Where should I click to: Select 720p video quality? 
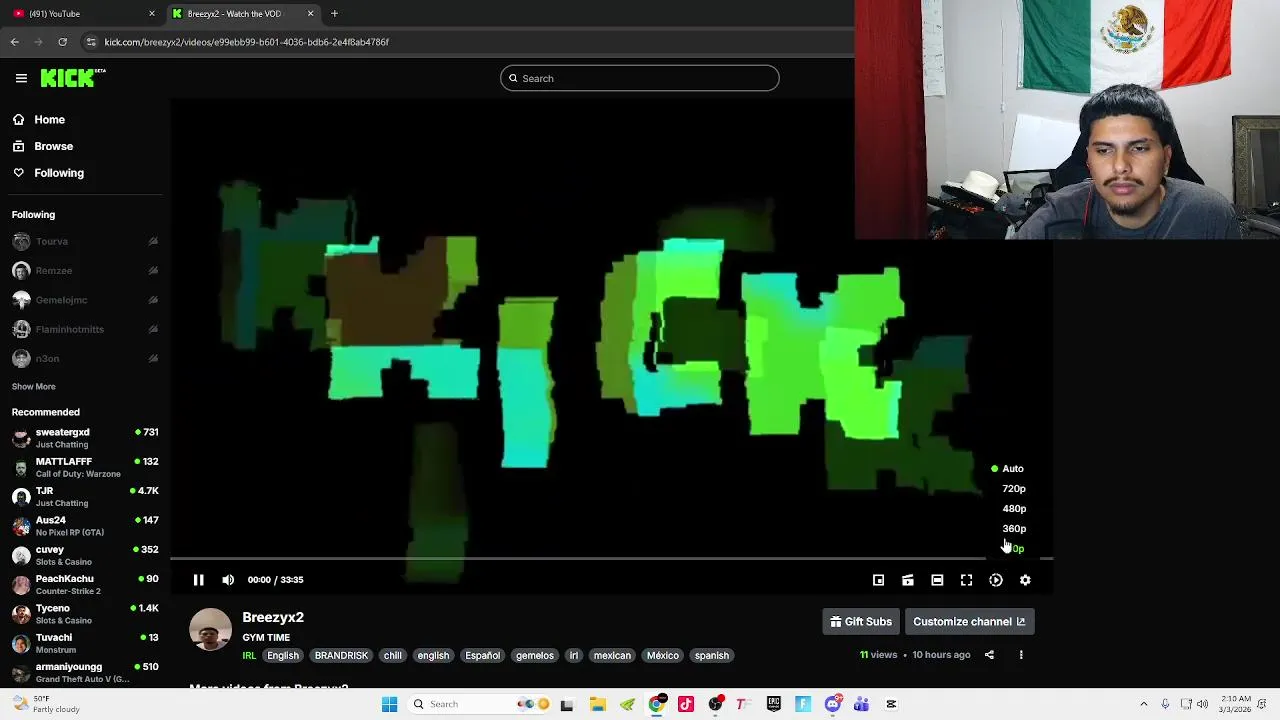pyautogui.click(x=1014, y=489)
